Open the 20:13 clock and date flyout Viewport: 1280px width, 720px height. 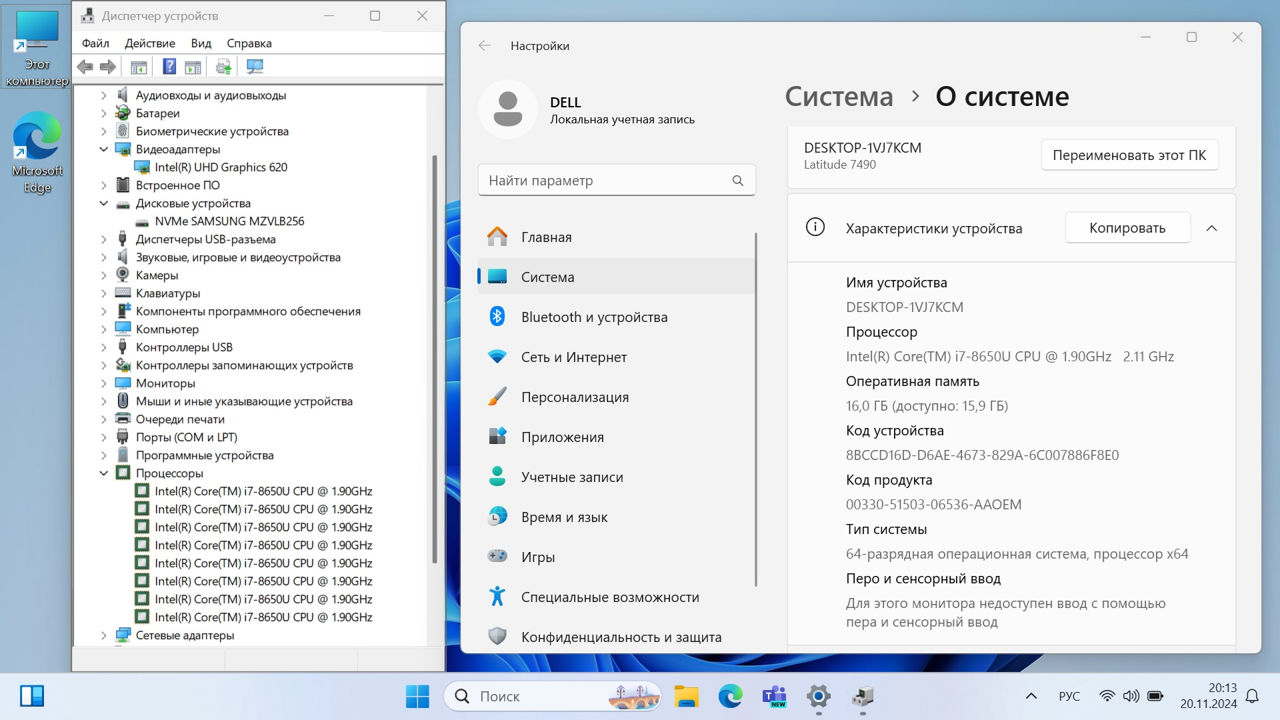pyautogui.click(x=1209, y=696)
